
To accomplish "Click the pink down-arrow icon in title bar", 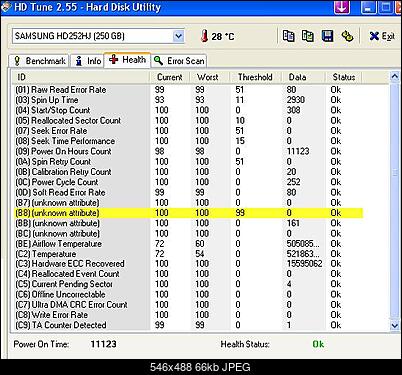I will [x=342, y=7].
